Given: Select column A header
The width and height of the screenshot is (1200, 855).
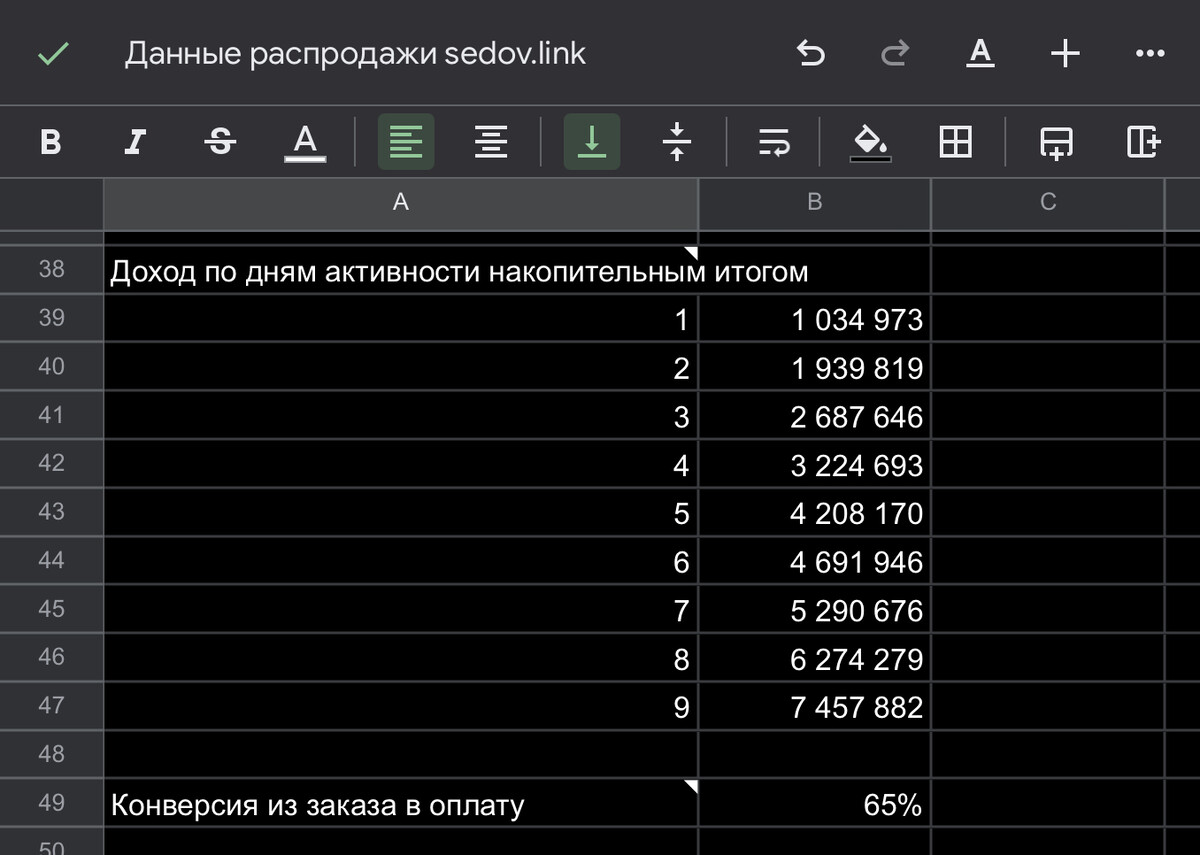Looking at the screenshot, I should click(401, 202).
